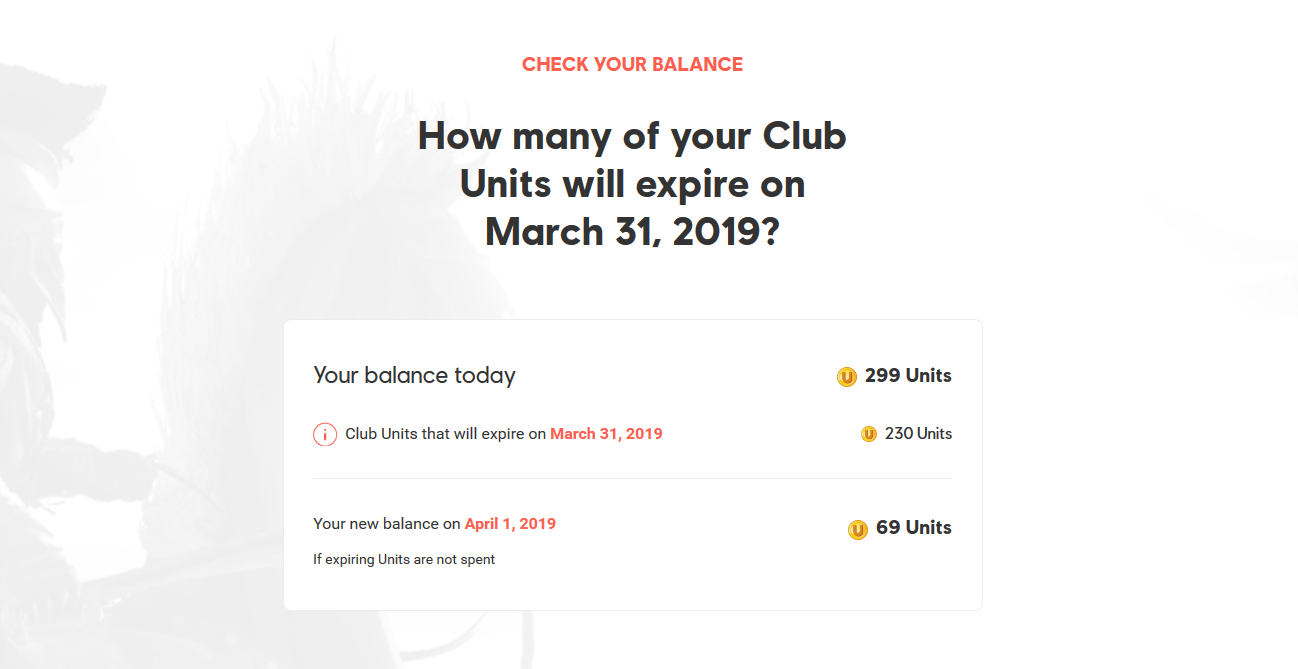The height and width of the screenshot is (669, 1298).
Task: Click the divider line inside the balance card
Action: tap(632, 479)
